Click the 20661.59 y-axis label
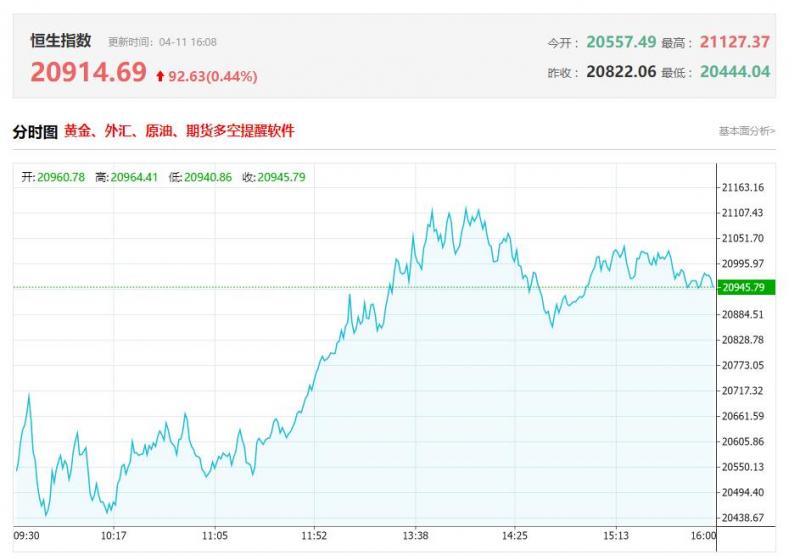Image resolution: width=800 pixels, height=560 pixels. (743, 416)
